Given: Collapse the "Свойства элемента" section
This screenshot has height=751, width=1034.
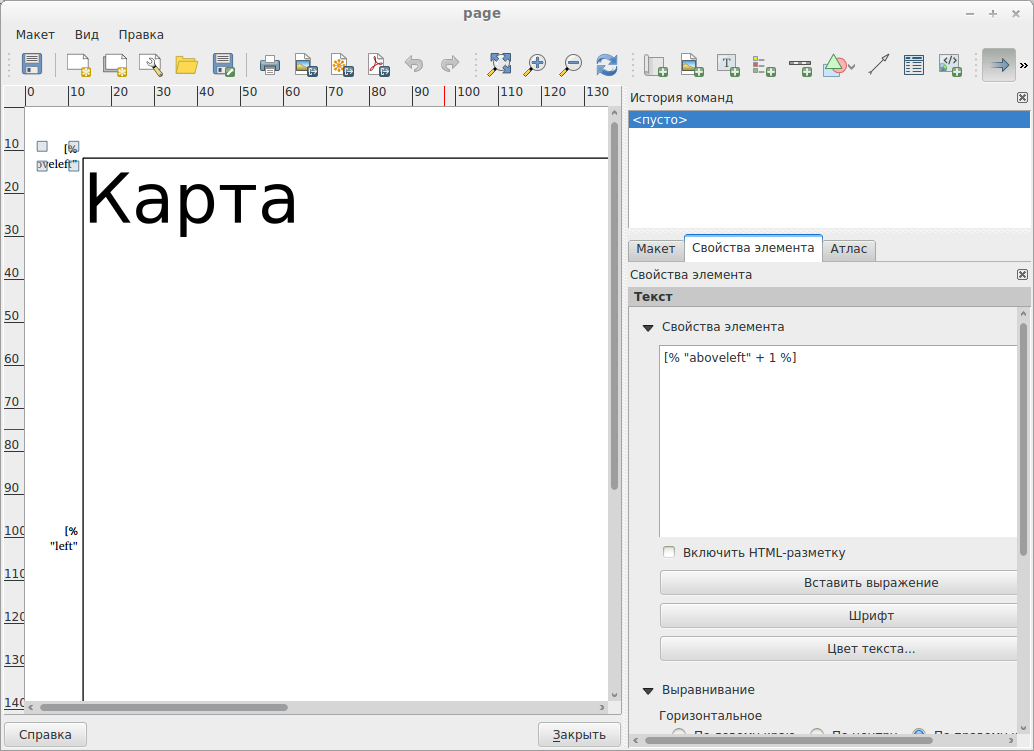Looking at the screenshot, I should (647, 327).
